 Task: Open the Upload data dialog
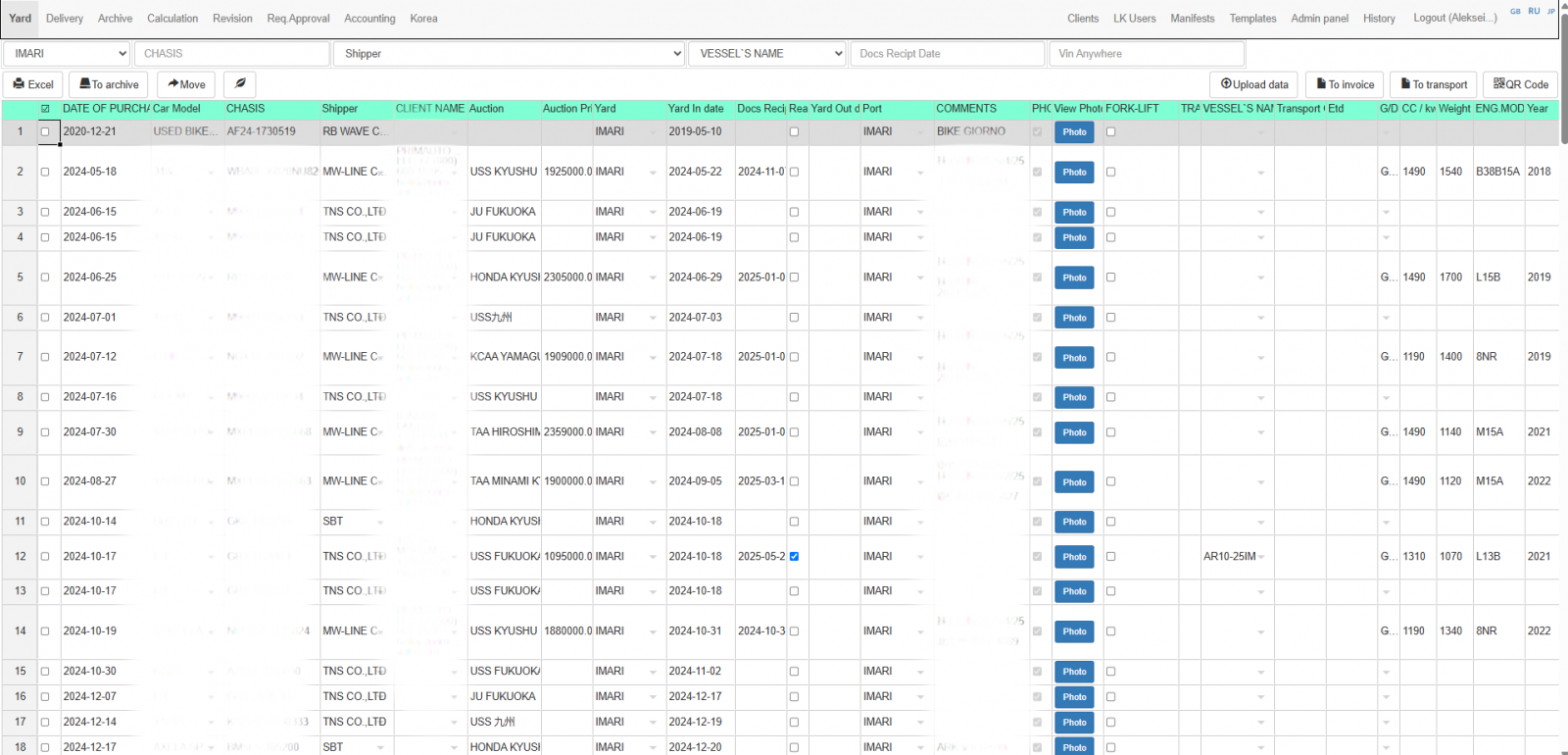1254,84
